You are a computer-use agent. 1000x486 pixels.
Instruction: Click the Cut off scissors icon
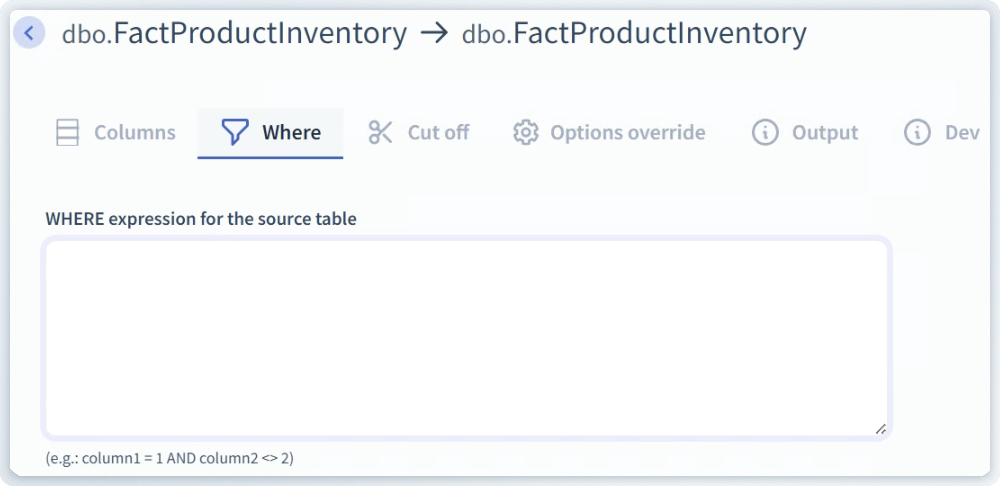[381, 133]
